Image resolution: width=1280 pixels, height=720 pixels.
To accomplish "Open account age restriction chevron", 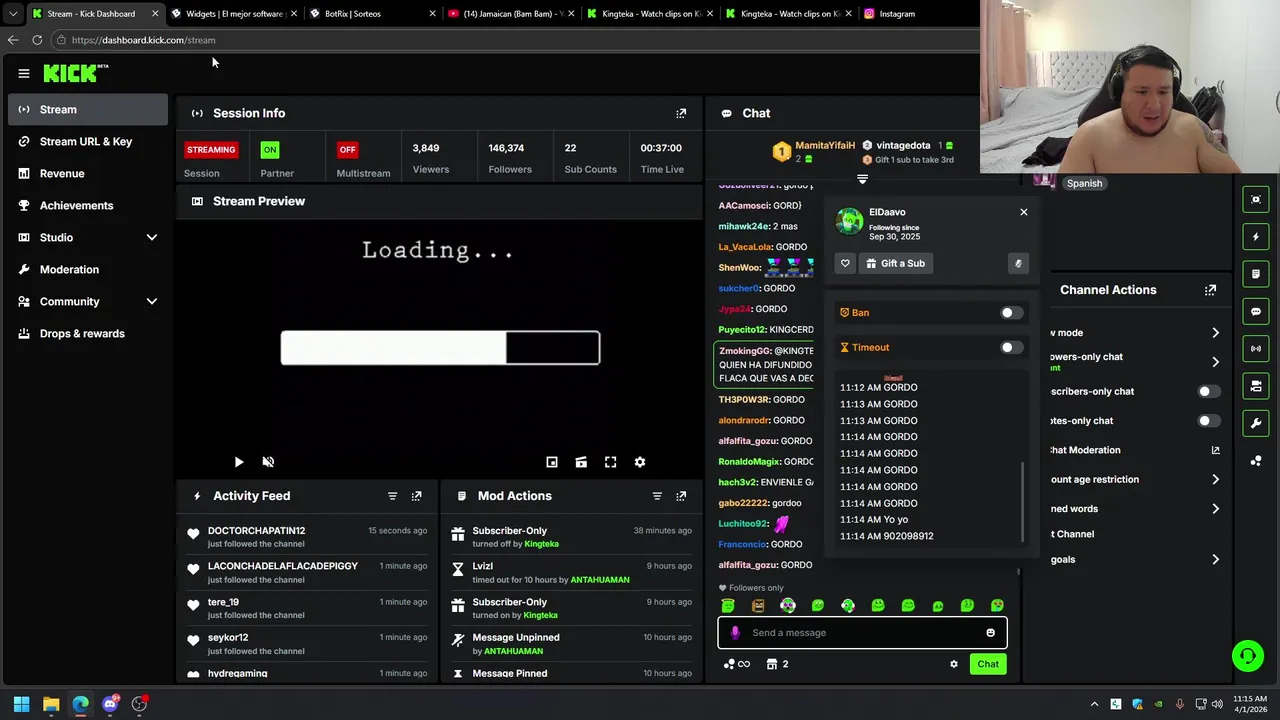I will click(x=1215, y=480).
